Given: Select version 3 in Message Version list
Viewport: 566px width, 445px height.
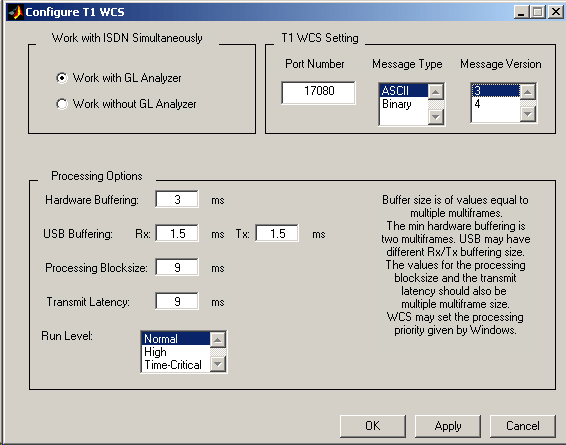Looking at the screenshot, I should (496, 90).
